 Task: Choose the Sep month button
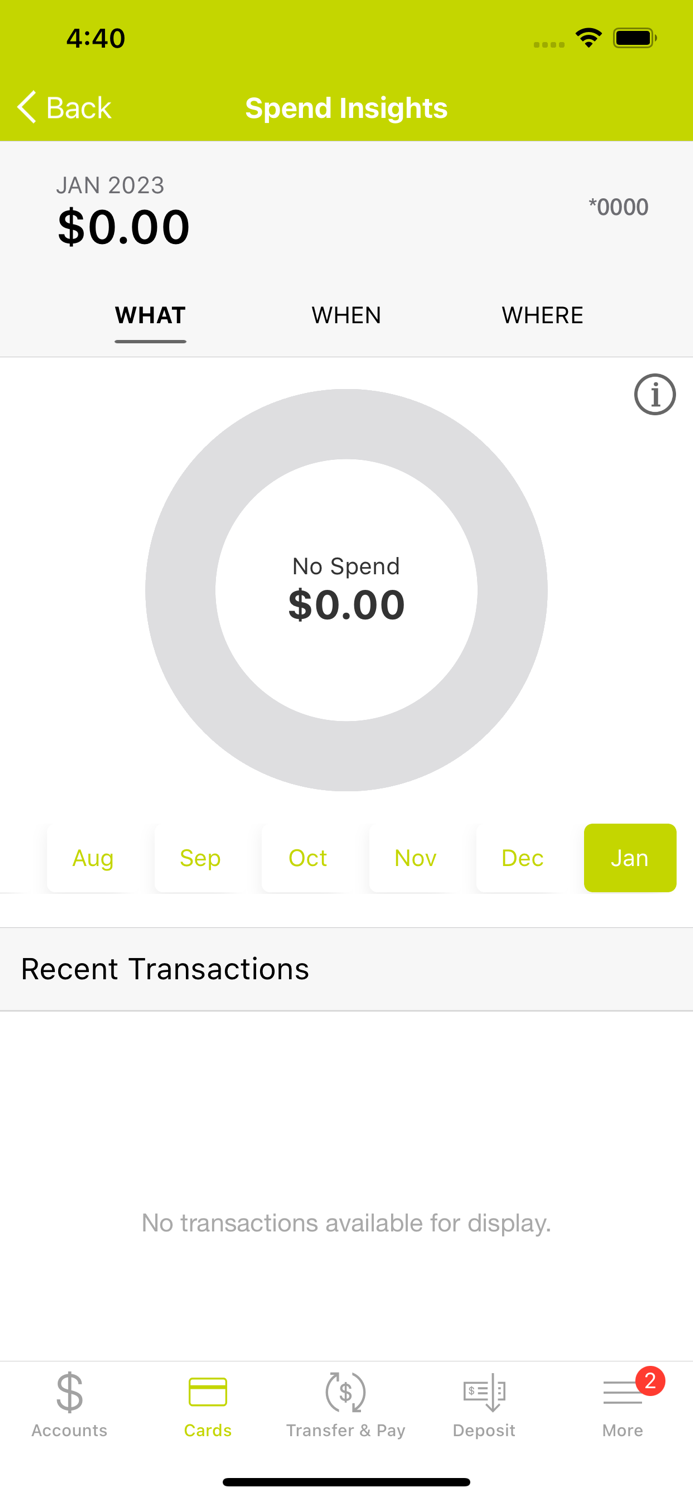(200, 858)
